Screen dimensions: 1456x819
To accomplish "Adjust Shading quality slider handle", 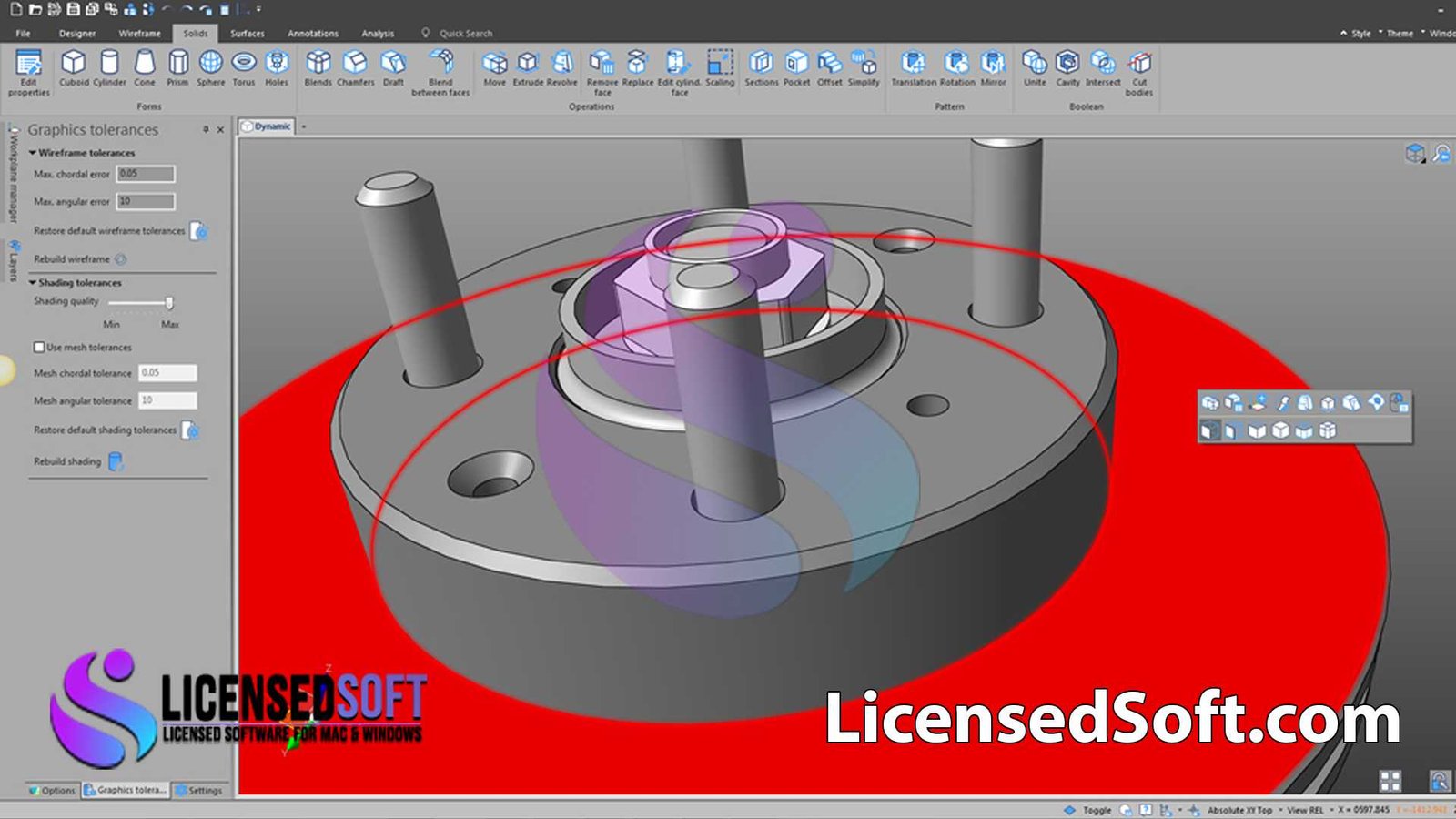I will coord(169,302).
